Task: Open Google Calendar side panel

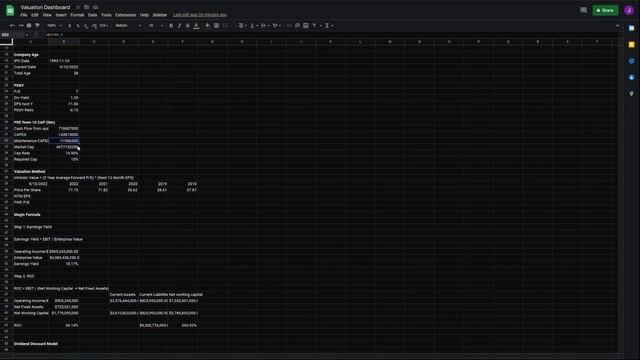Action: pyautogui.click(x=631, y=28)
